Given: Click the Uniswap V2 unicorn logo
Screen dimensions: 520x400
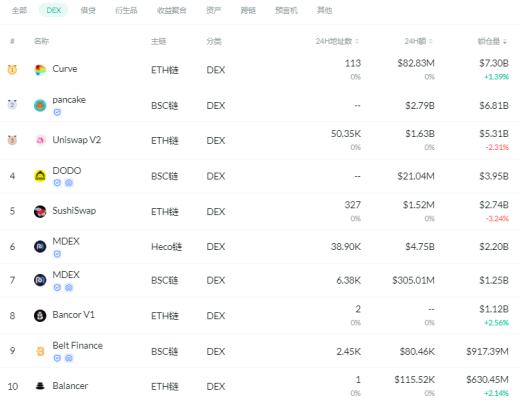Looking at the screenshot, I should 40,140.
